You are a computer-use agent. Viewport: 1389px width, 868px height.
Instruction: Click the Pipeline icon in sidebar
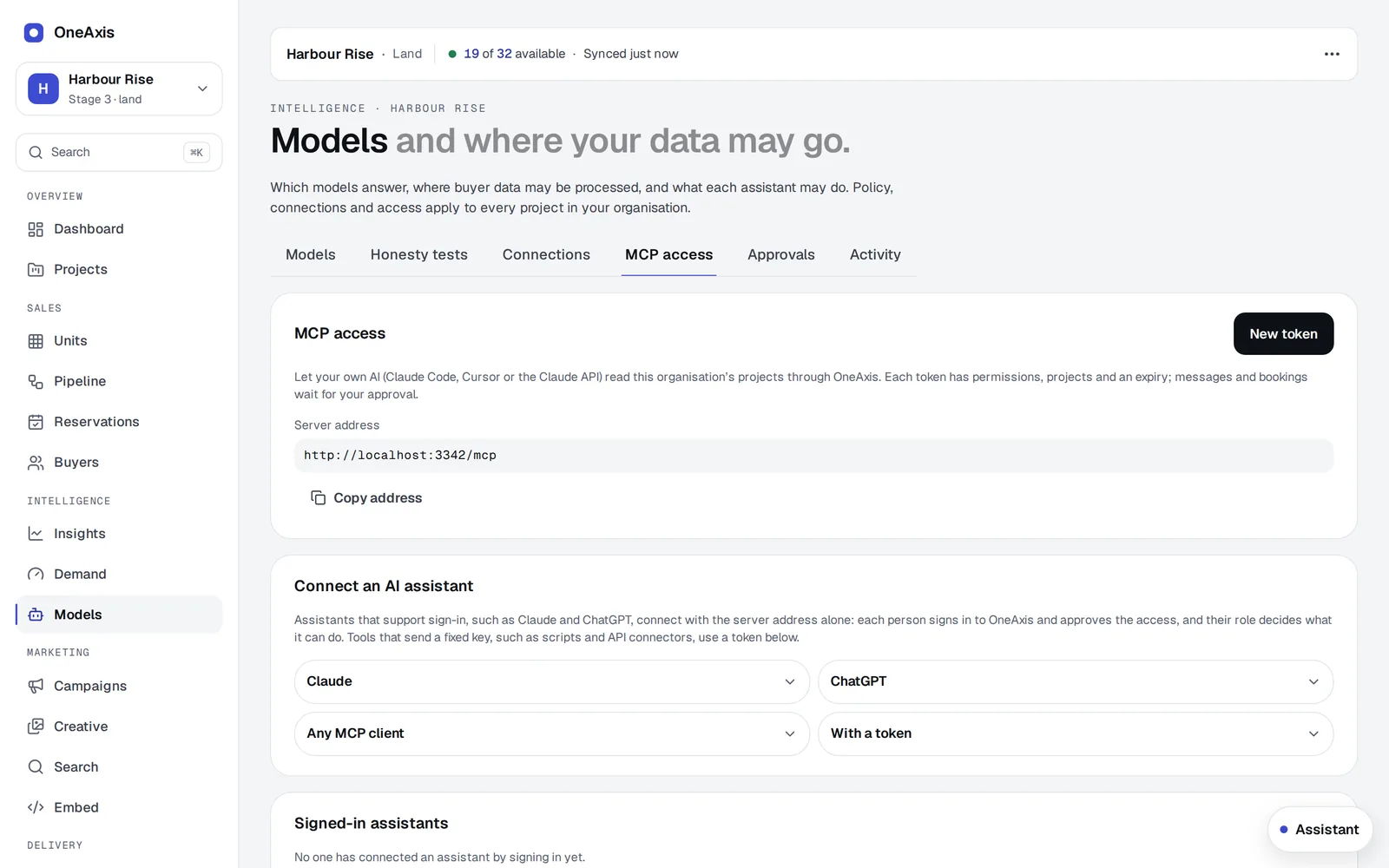[x=36, y=382]
